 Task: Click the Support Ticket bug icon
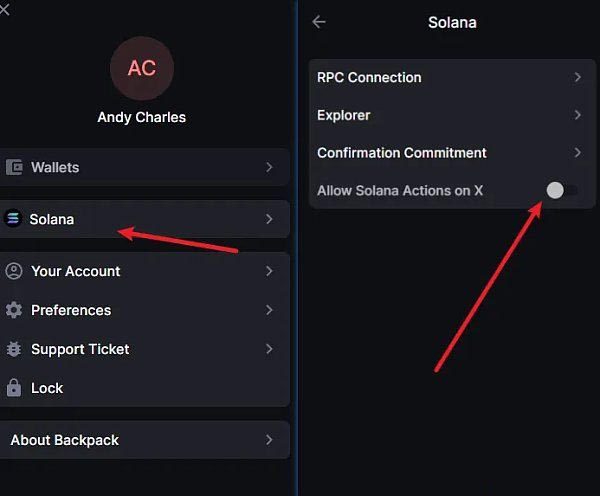pos(14,349)
